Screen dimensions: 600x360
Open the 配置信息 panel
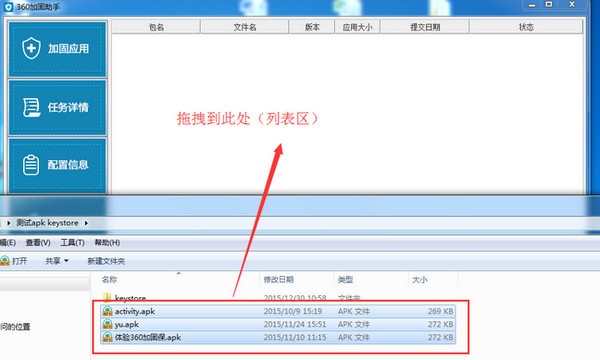pyautogui.click(x=57, y=165)
